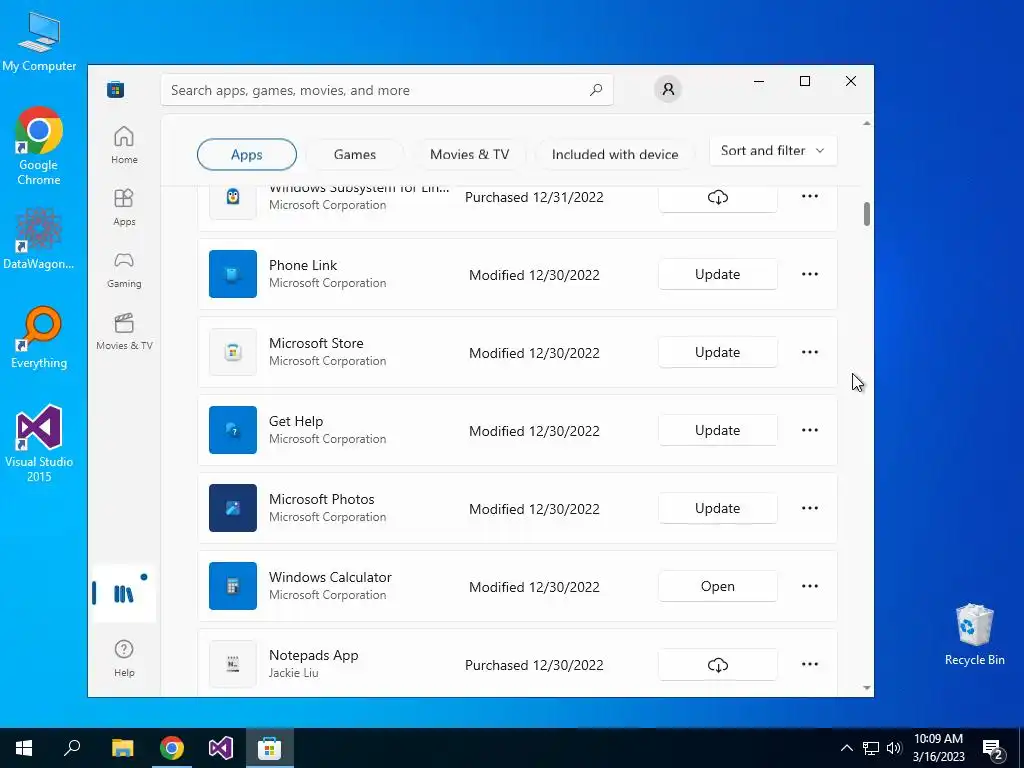Open the notification center in taskbar
1024x768 pixels.
coord(994,748)
